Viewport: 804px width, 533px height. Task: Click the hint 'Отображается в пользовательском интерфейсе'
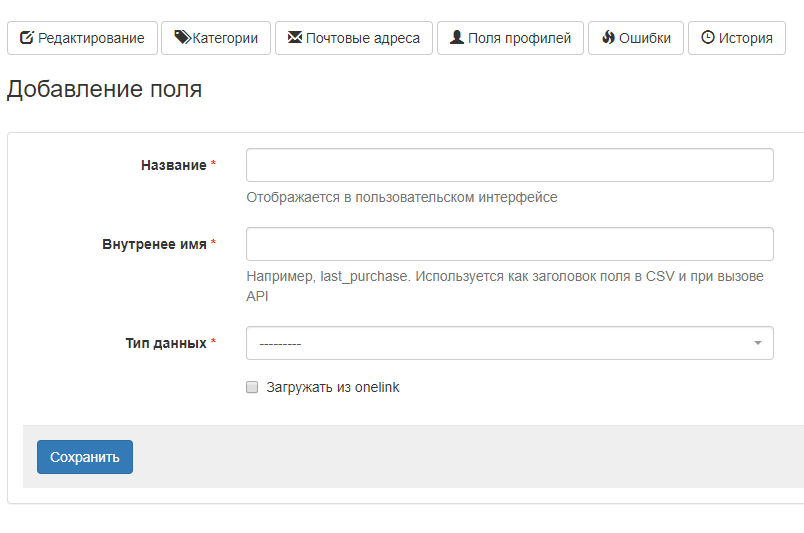pyautogui.click(x=401, y=198)
